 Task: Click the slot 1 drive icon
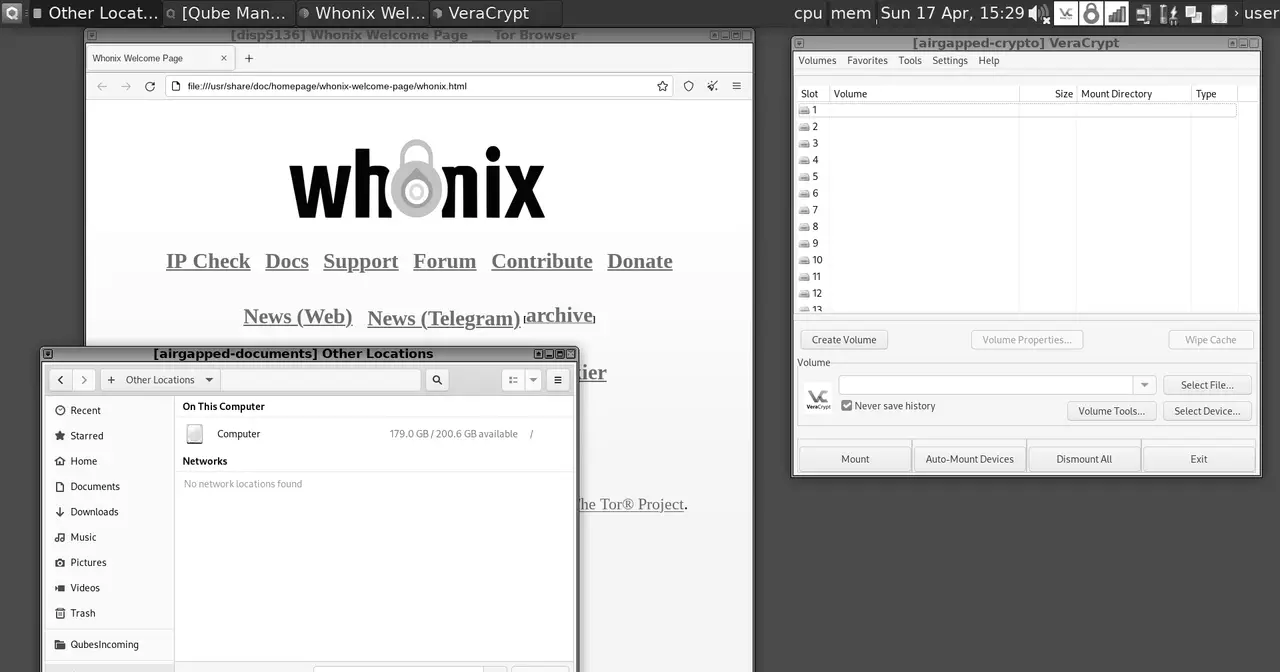click(804, 110)
